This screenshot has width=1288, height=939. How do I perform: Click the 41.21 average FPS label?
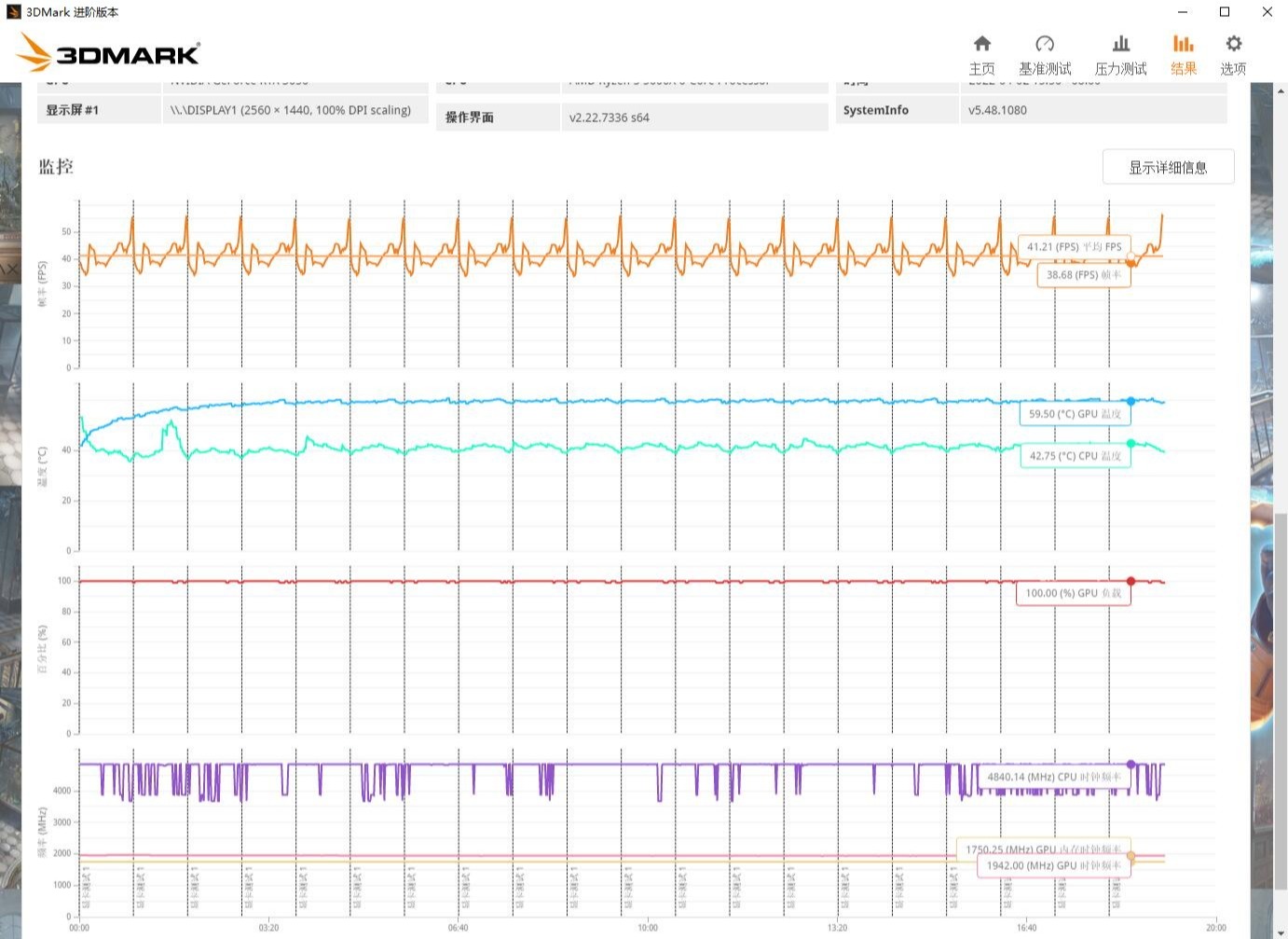point(1074,246)
